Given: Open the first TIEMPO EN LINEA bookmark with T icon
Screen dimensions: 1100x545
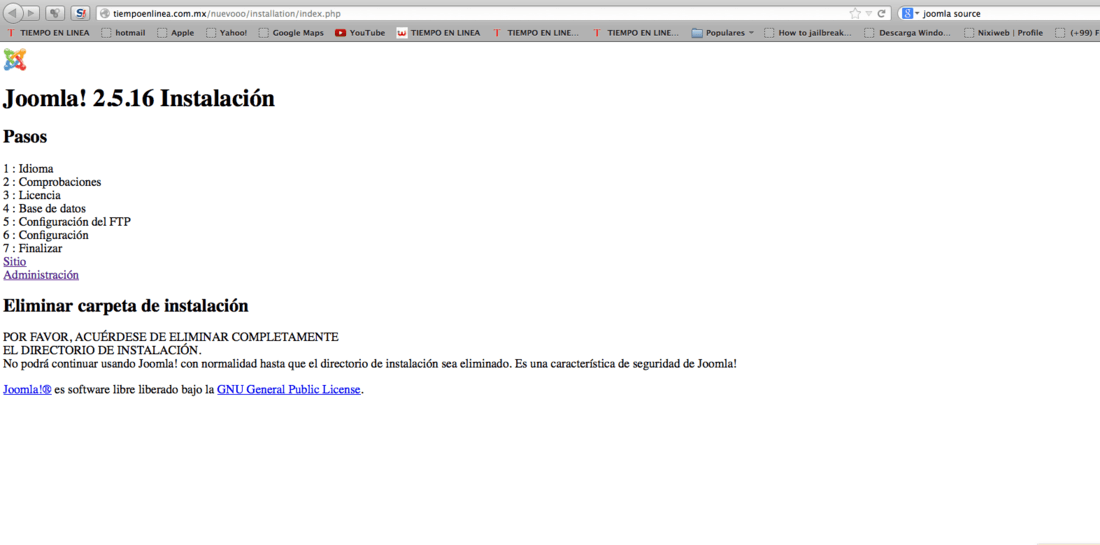Looking at the screenshot, I should [48, 32].
